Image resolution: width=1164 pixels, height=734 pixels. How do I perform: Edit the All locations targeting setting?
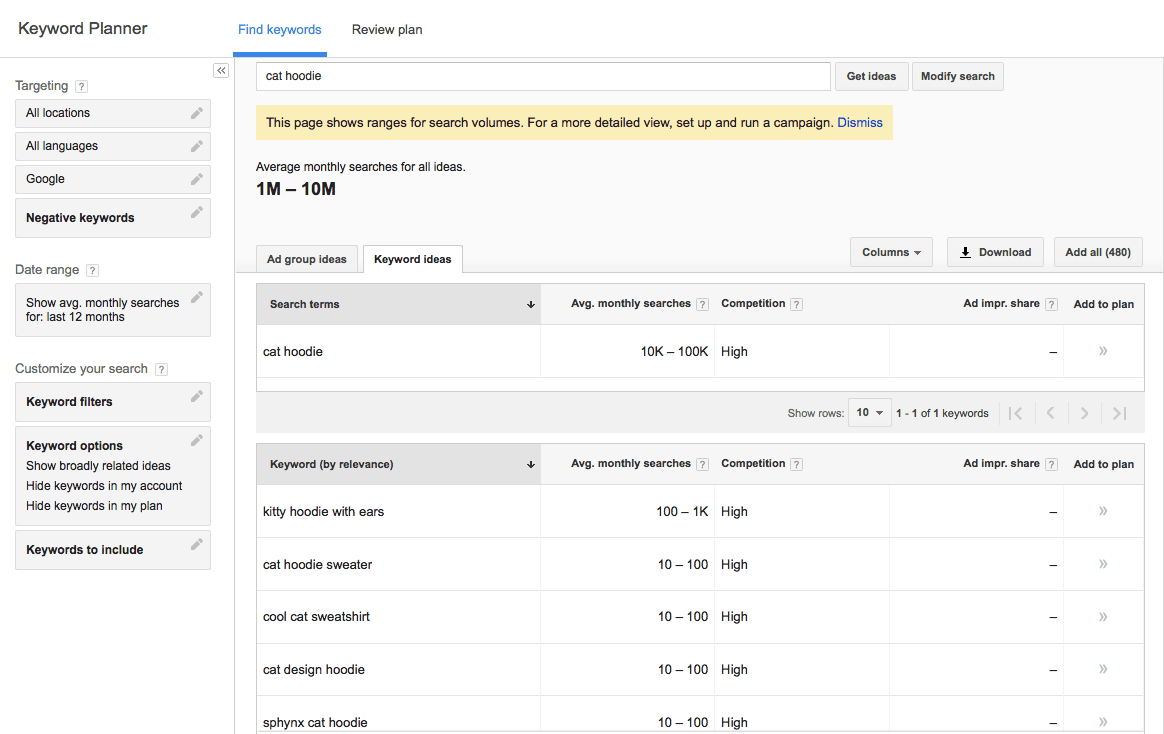tap(197, 113)
